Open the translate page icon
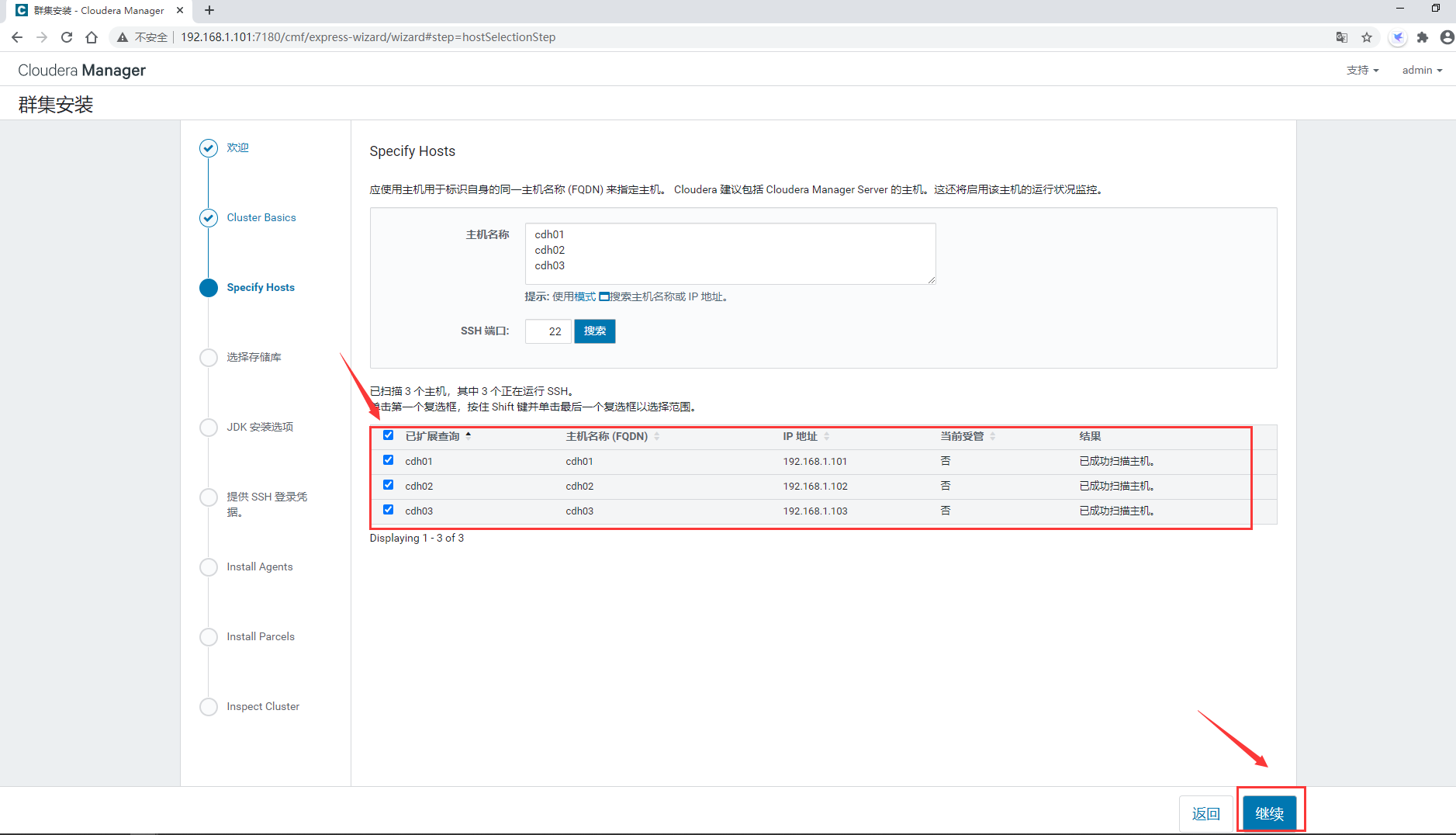The image size is (1456, 835). (1342, 37)
